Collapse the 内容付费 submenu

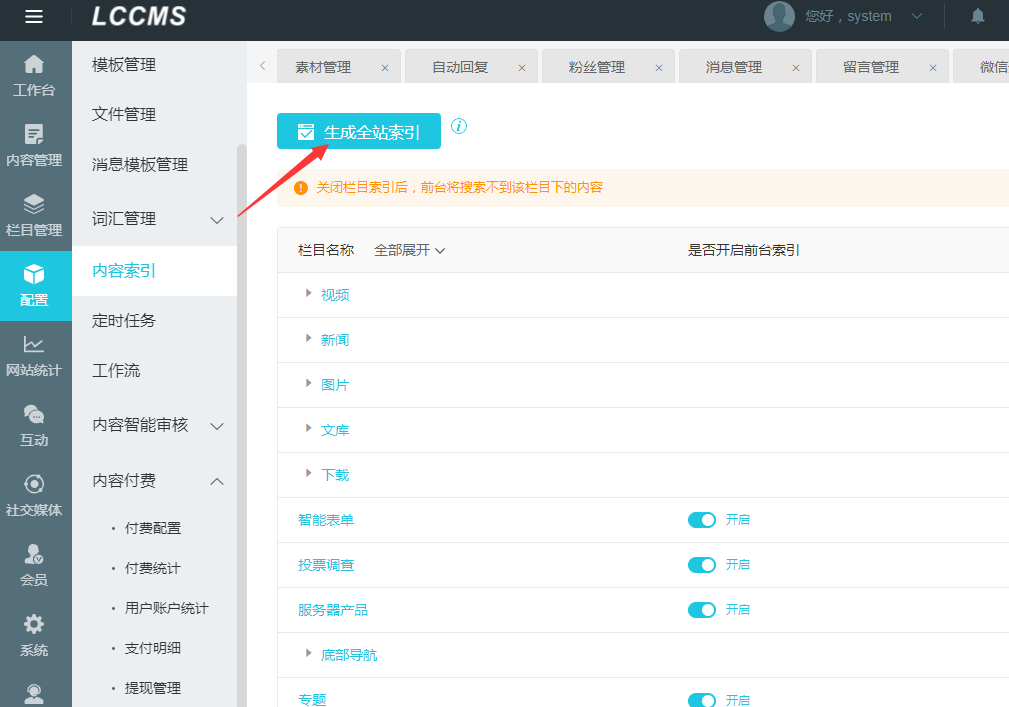pyautogui.click(x=217, y=482)
